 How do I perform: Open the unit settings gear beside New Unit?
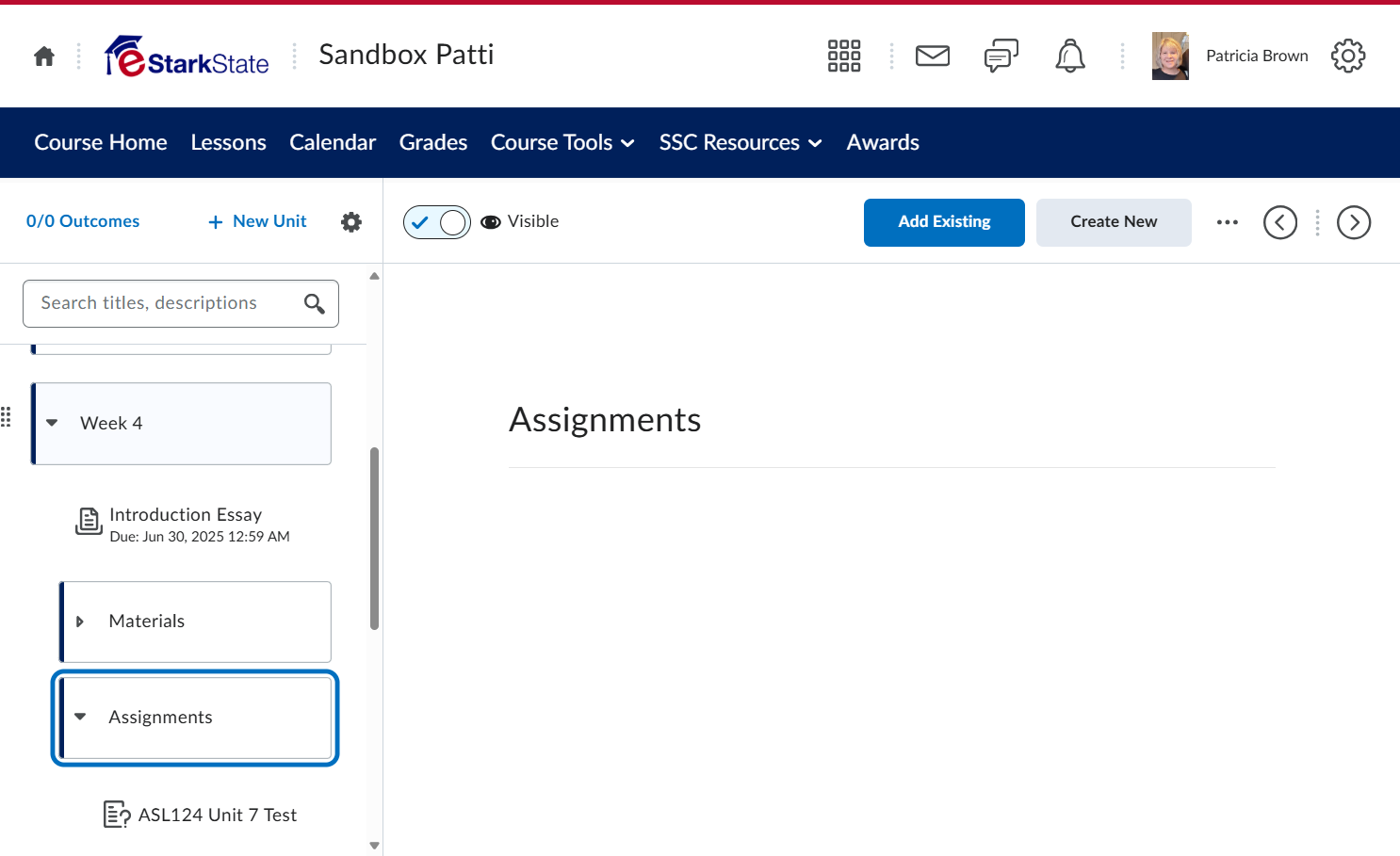[351, 222]
